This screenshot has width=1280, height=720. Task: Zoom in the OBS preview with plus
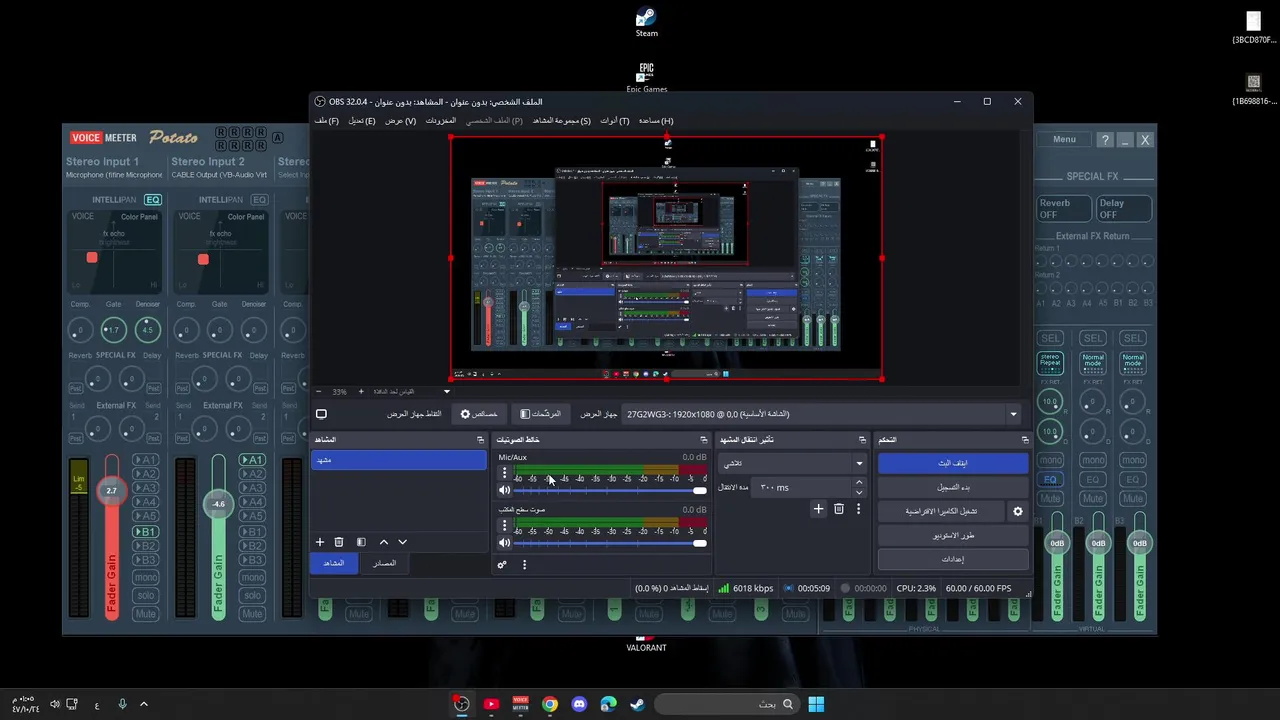tap(361, 392)
